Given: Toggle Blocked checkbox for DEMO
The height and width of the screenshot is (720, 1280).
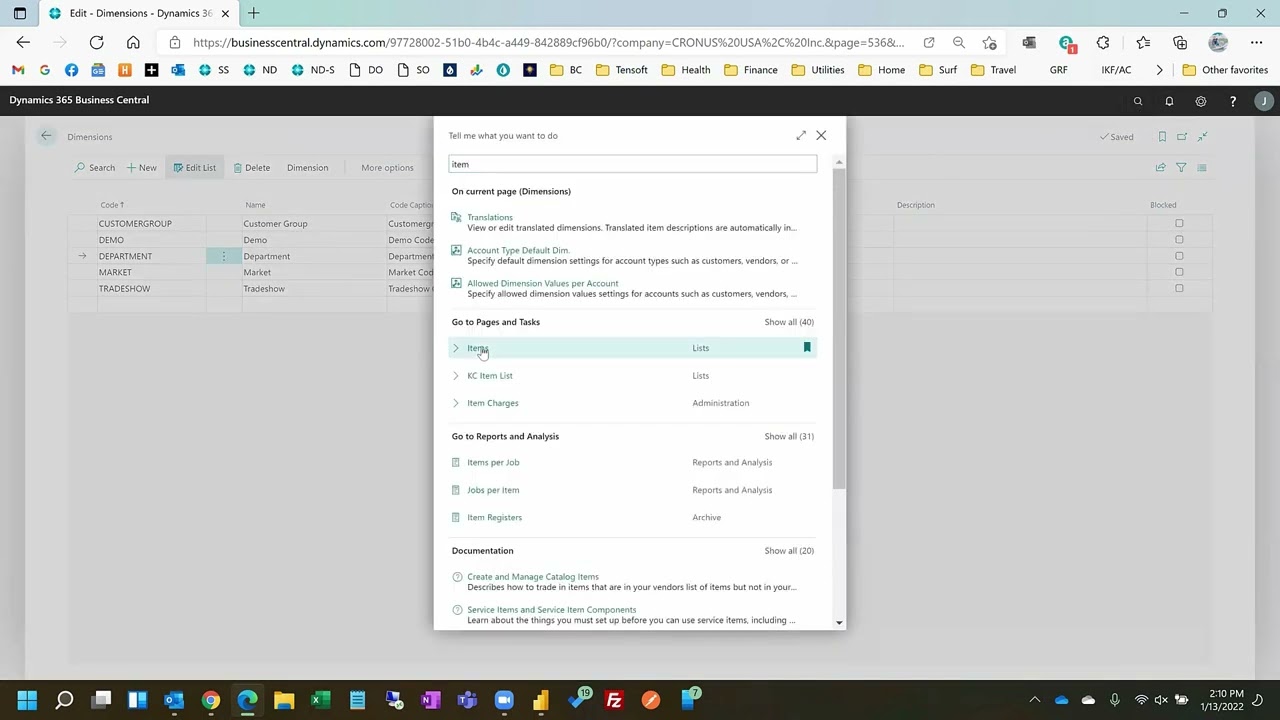Looking at the screenshot, I should pyautogui.click(x=1179, y=240).
